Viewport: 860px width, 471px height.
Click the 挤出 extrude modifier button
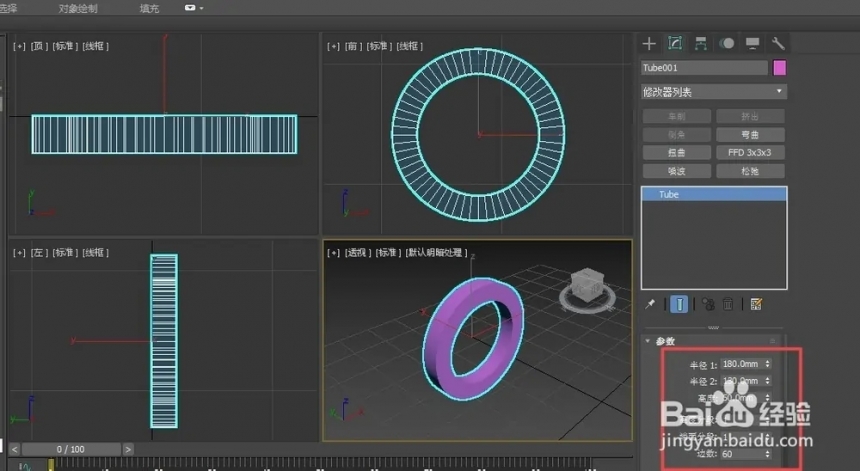750,116
